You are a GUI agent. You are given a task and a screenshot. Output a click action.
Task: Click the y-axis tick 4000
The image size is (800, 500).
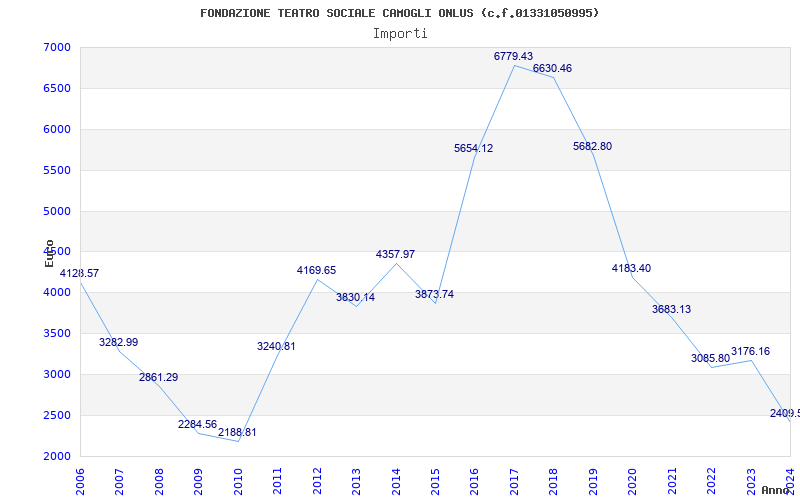click(56, 293)
